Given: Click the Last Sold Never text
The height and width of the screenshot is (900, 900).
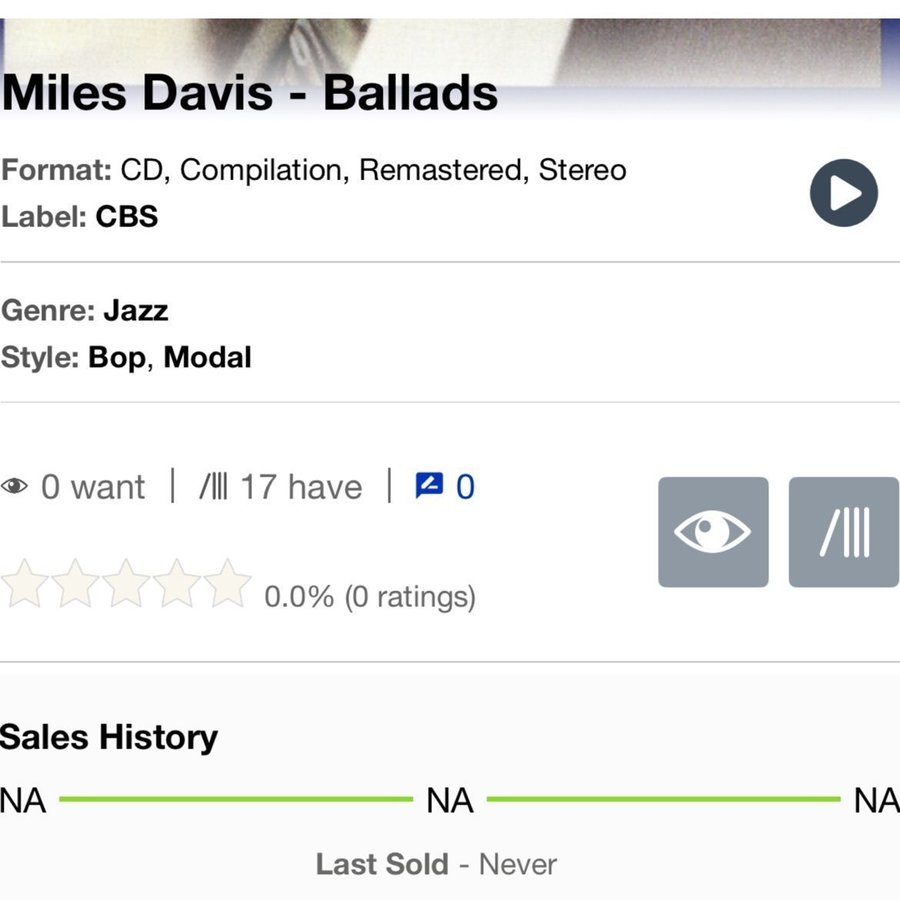Looking at the screenshot, I should 436,864.
